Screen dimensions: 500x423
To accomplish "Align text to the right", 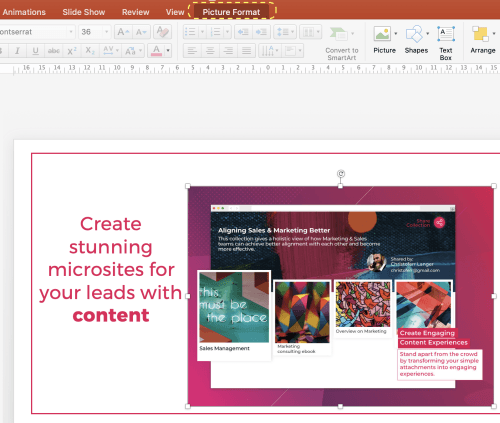I will point(228,51).
